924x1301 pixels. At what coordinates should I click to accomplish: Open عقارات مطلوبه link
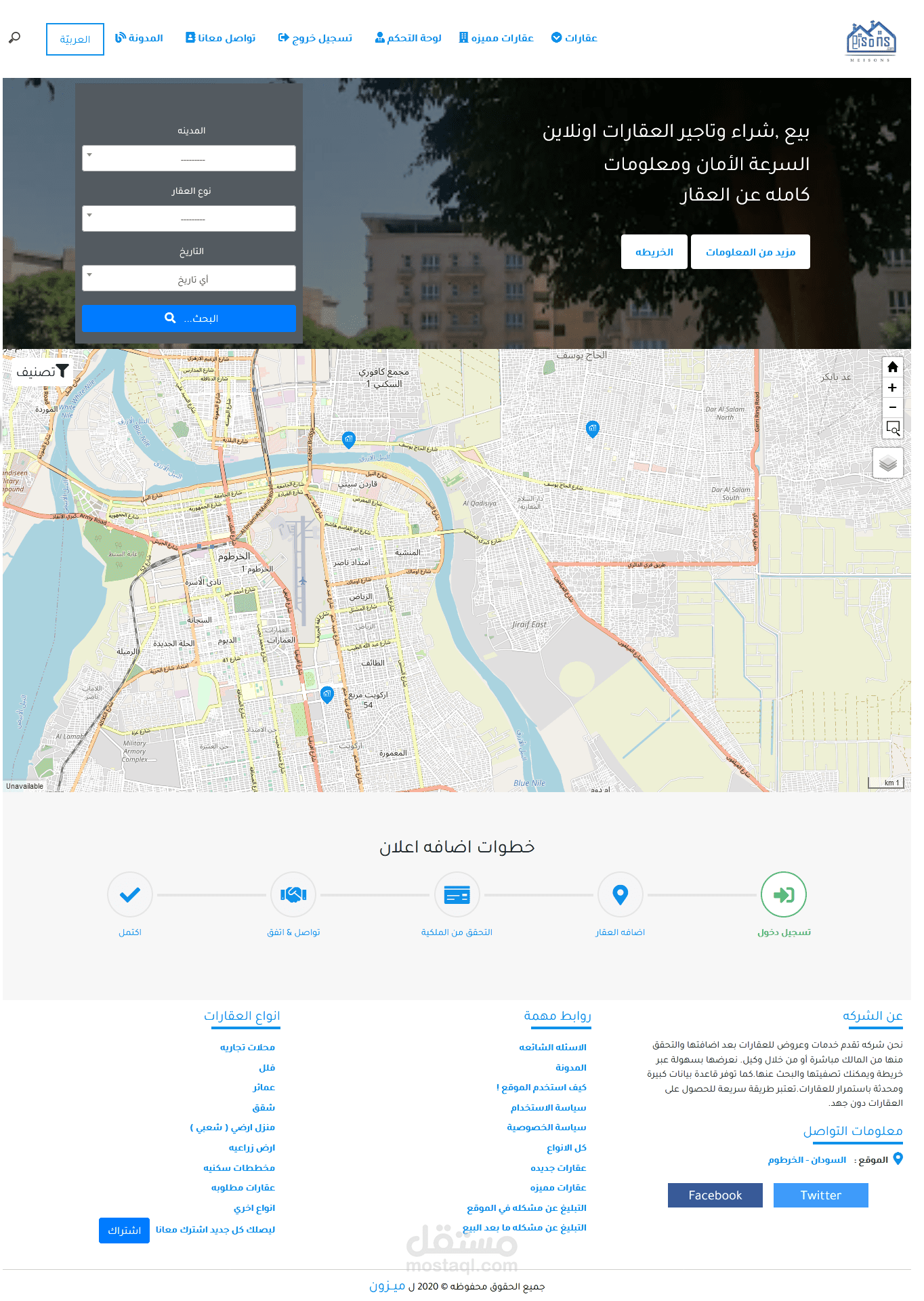tap(243, 1188)
